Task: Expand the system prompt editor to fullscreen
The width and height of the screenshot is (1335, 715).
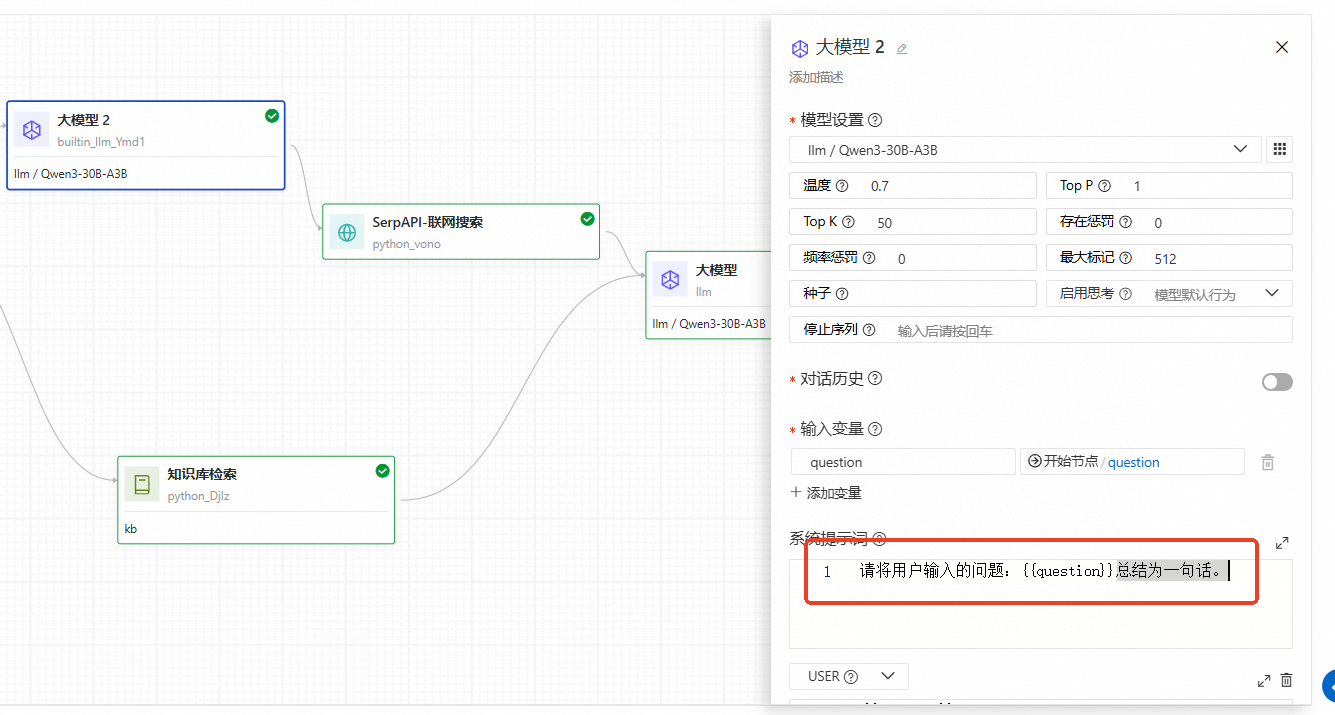Action: click(x=1282, y=543)
